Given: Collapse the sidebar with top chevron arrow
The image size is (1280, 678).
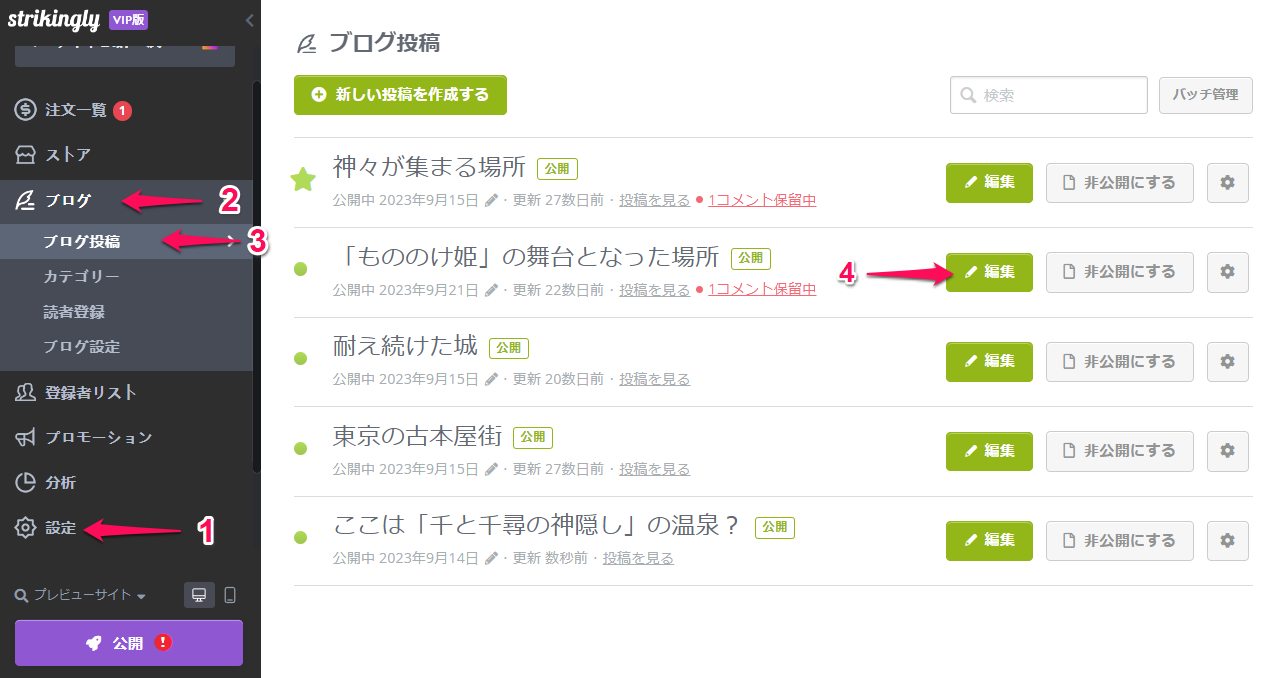Looking at the screenshot, I should pyautogui.click(x=249, y=20).
